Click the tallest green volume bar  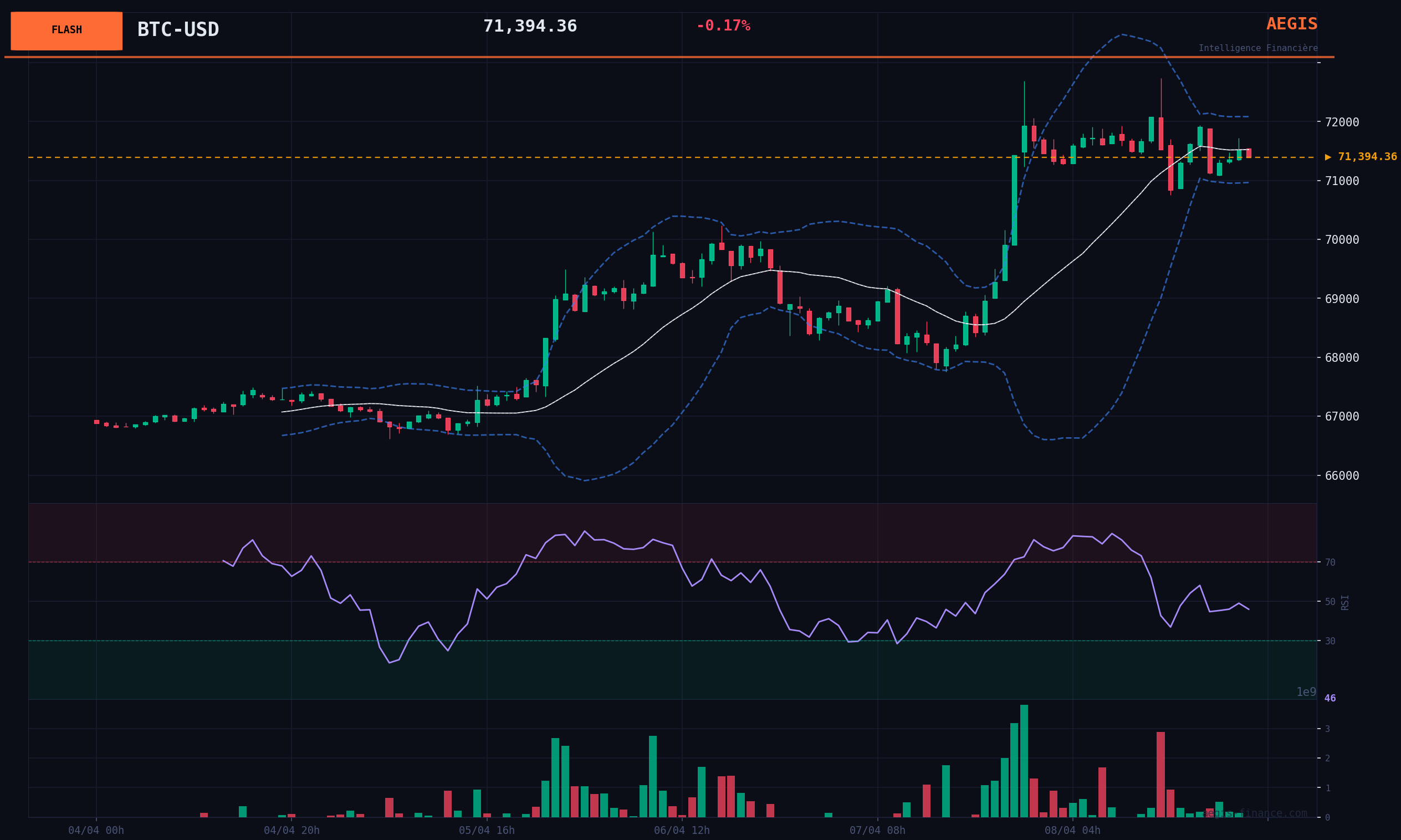click(x=1024, y=761)
